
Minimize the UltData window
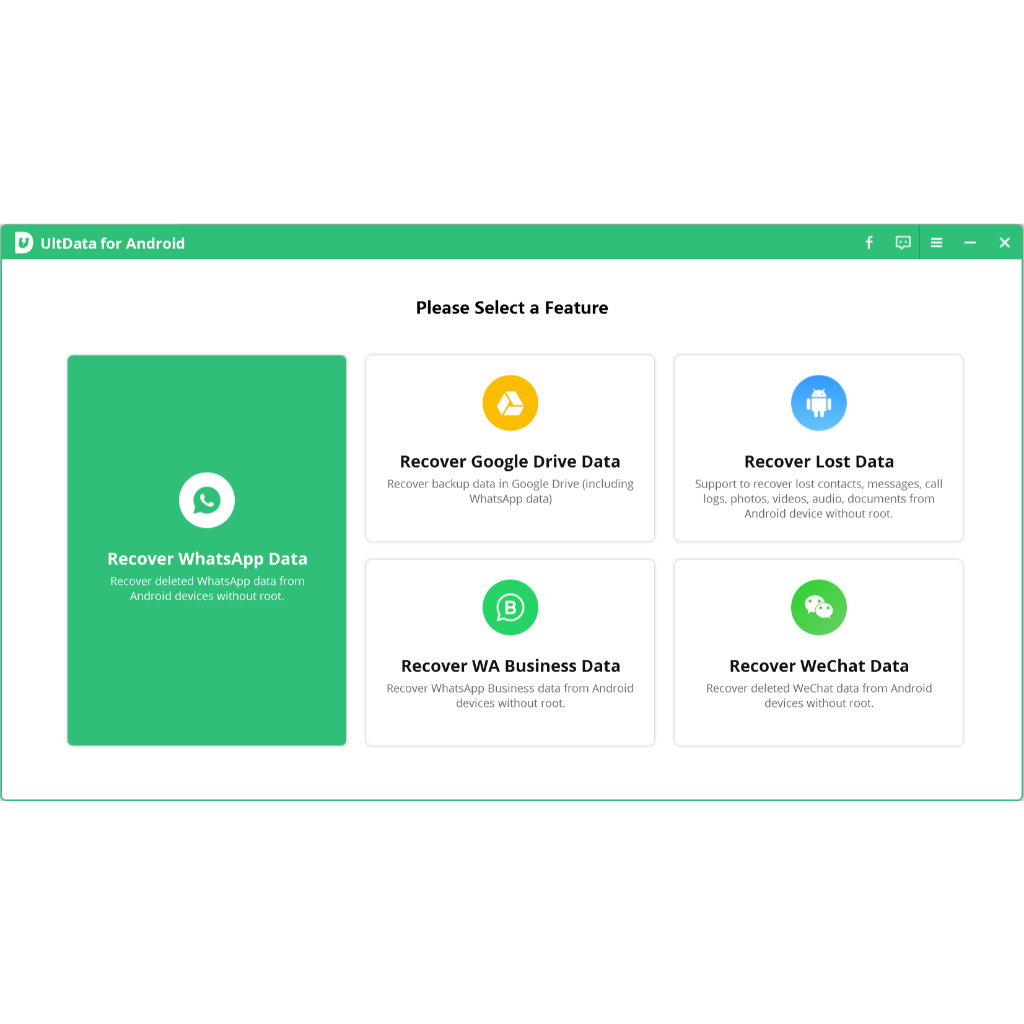point(970,243)
